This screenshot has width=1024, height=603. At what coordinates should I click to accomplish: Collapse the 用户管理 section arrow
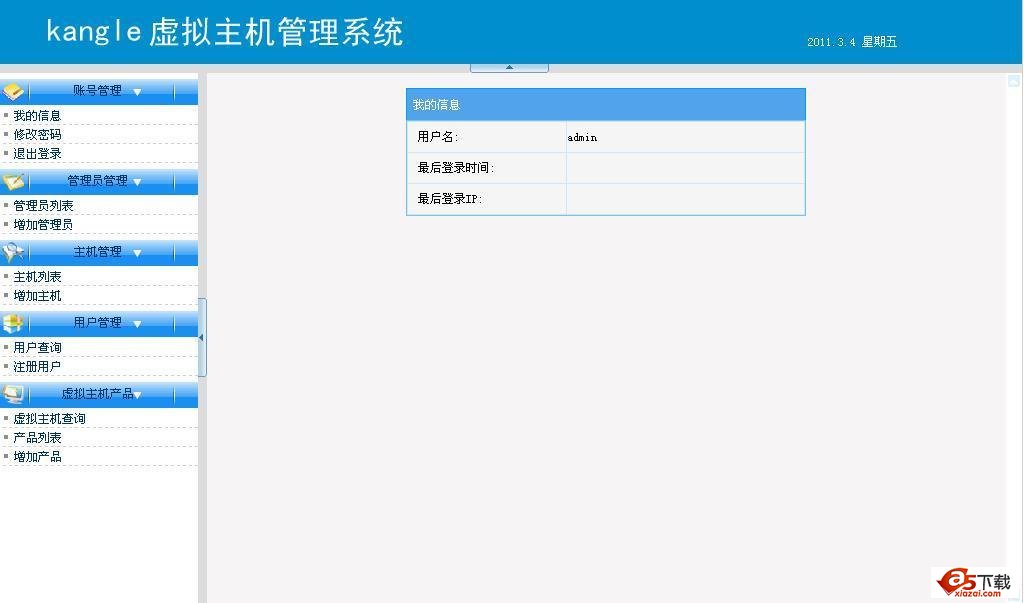tap(137, 324)
